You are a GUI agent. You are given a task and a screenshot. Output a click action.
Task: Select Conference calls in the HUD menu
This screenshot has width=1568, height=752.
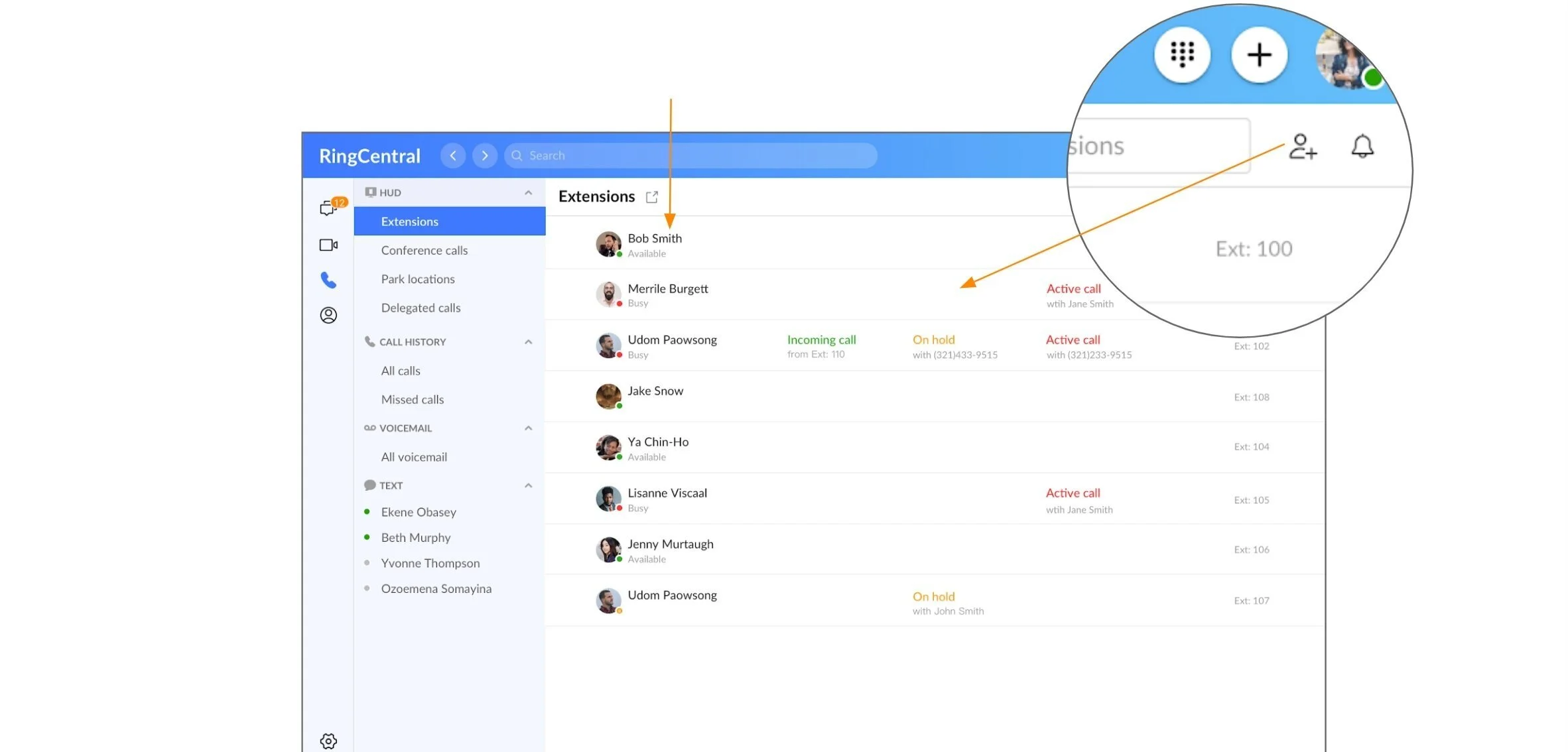424,250
